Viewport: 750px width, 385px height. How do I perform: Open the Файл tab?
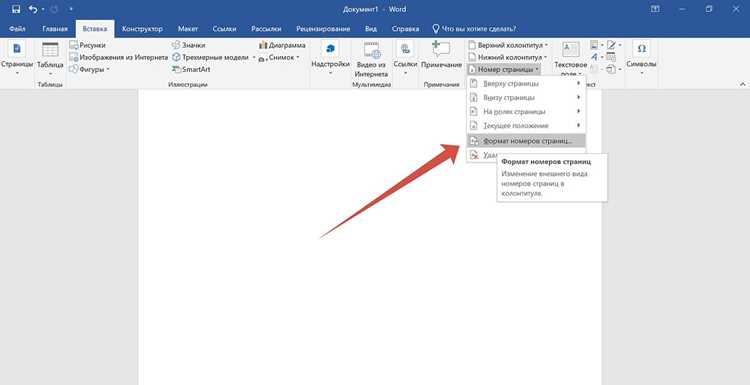click(x=17, y=29)
